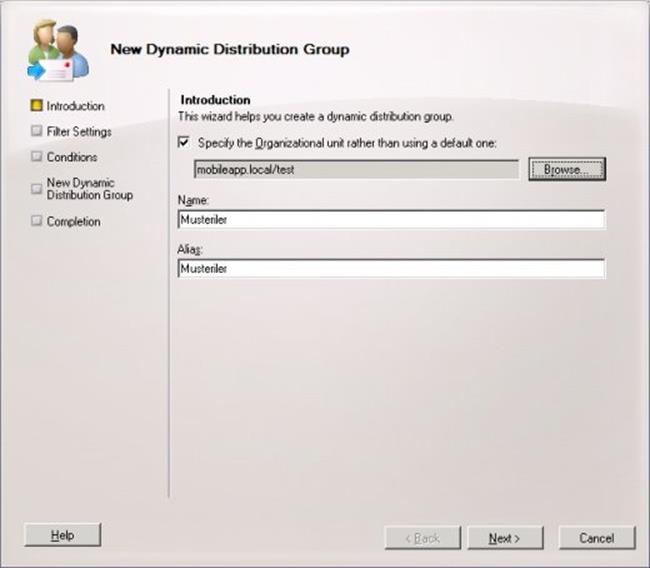Select the New Dynamic Distribution Group step label
650x568 pixels.
coord(90,189)
